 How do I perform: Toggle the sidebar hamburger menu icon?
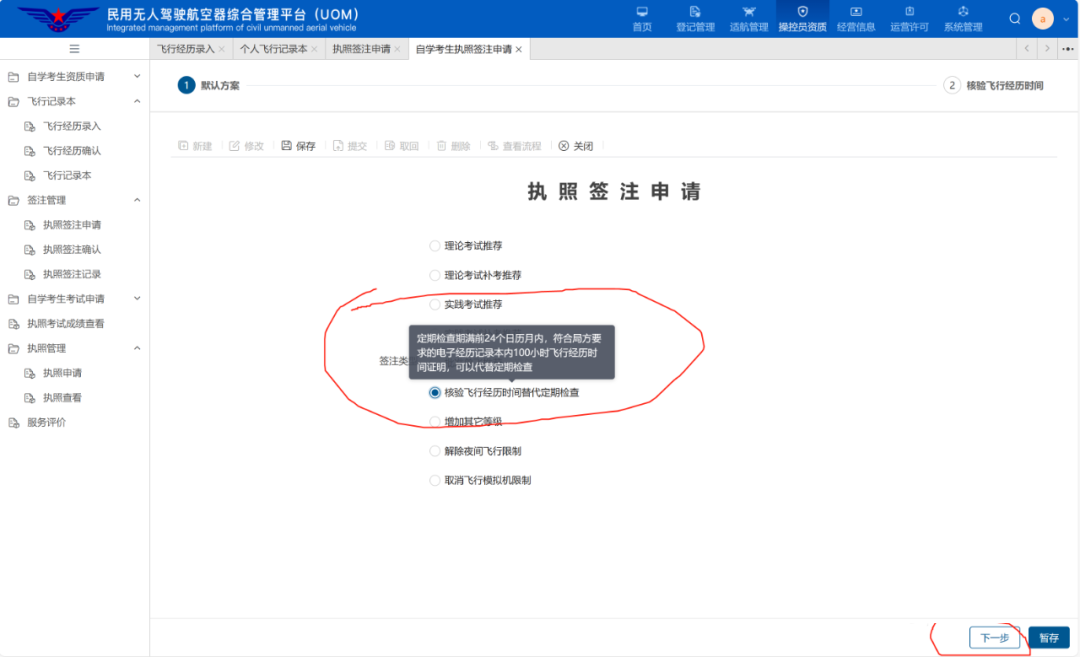tap(74, 49)
